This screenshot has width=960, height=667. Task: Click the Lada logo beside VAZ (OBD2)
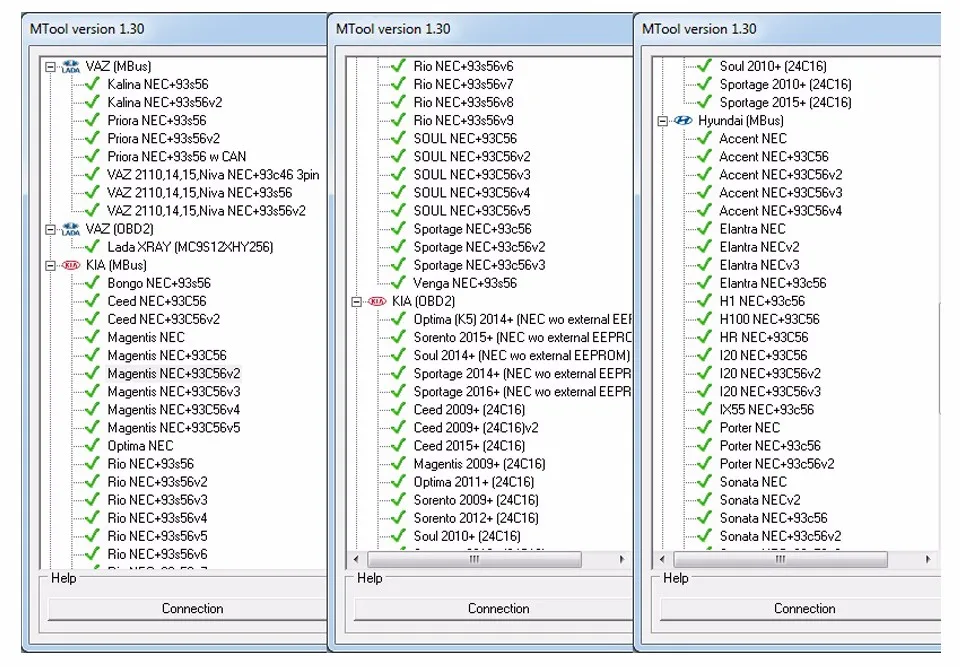(x=71, y=229)
